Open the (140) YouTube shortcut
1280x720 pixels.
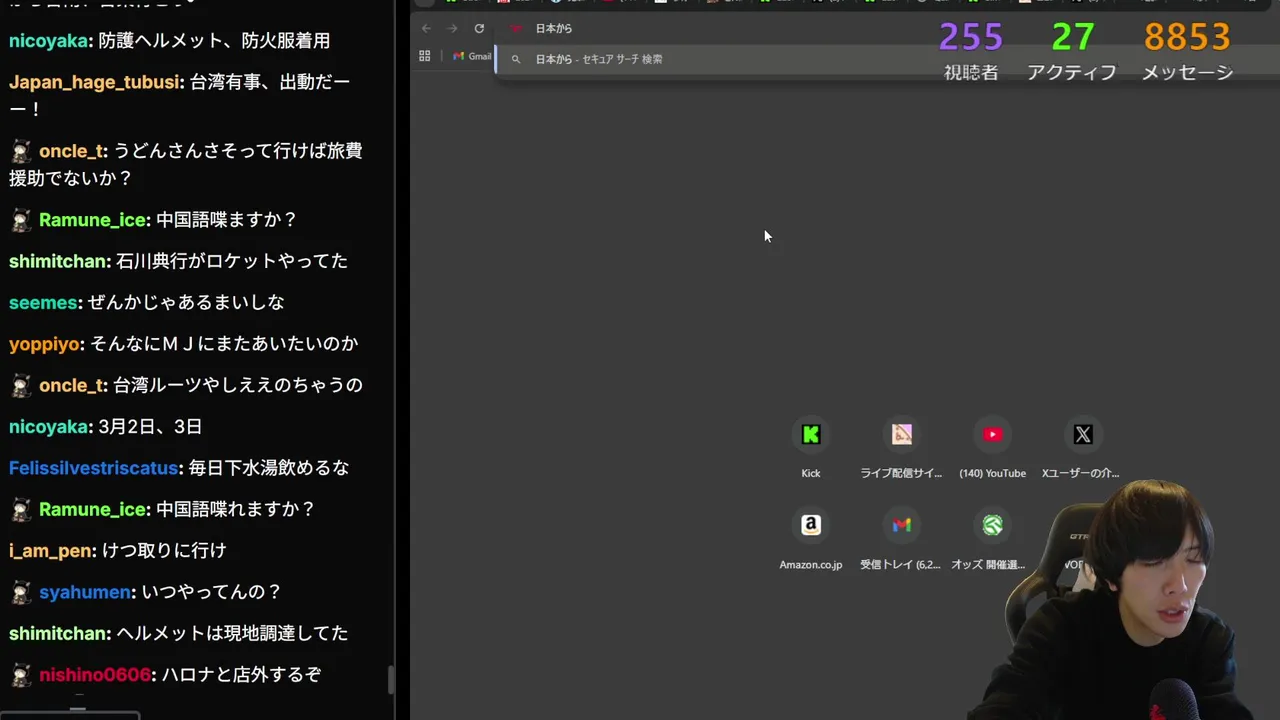(x=992, y=448)
